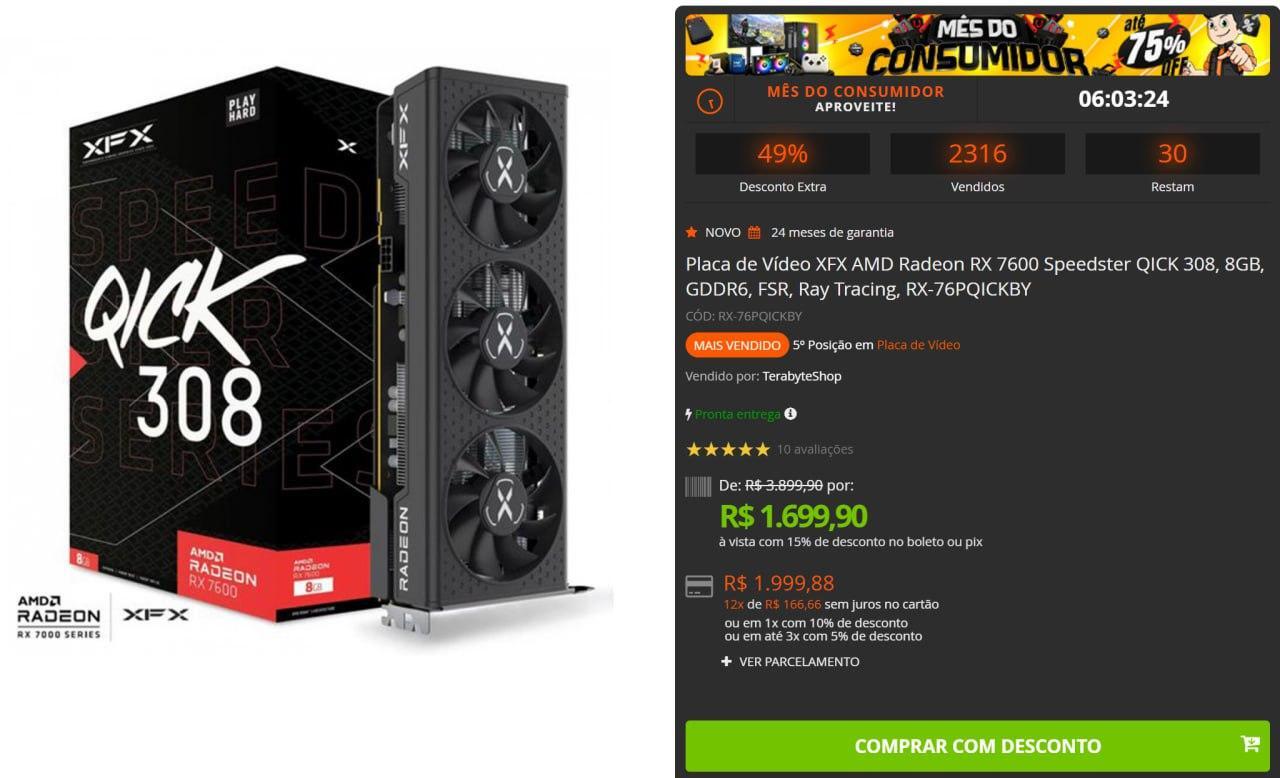
Task: Click the 49% Desconto Extra box
Action: (x=782, y=165)
